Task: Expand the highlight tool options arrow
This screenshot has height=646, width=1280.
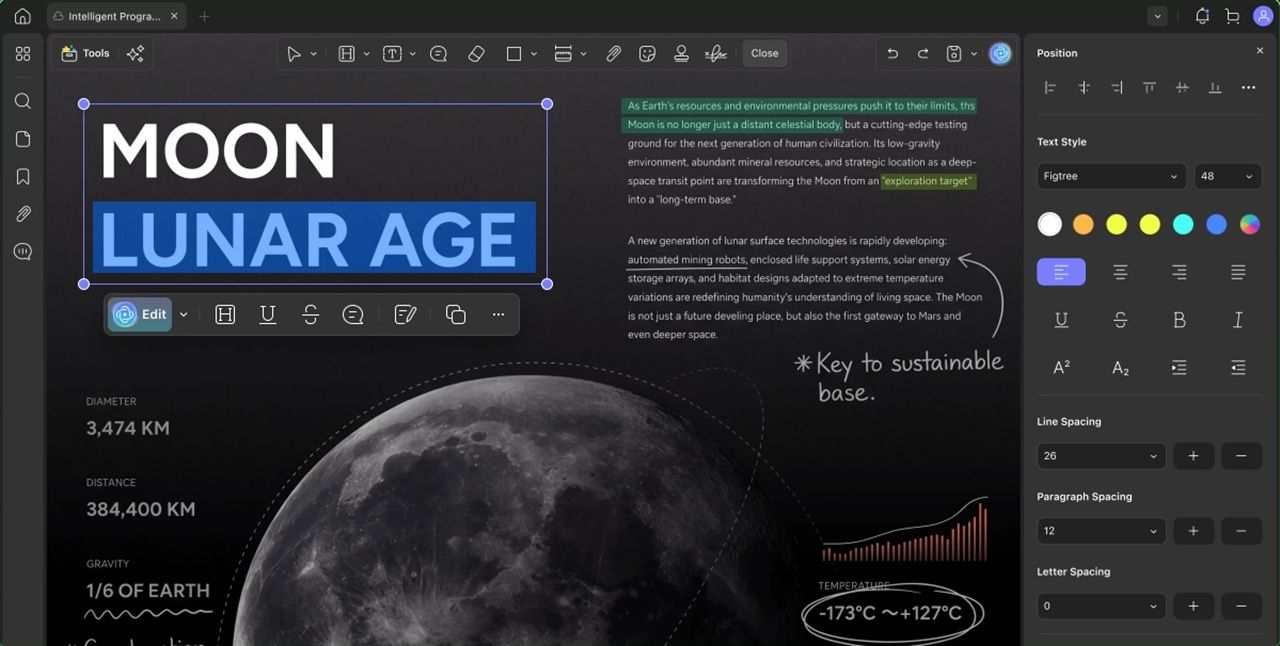Action: pos(366,54)
